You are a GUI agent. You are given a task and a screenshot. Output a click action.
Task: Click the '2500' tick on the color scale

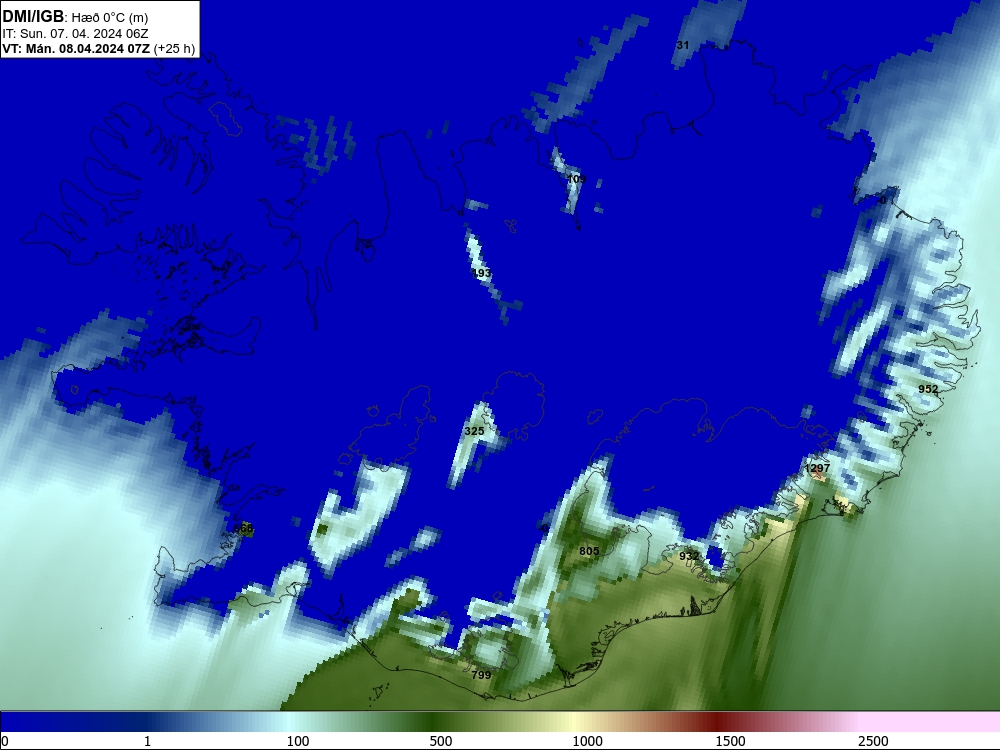tap(873, 741)
